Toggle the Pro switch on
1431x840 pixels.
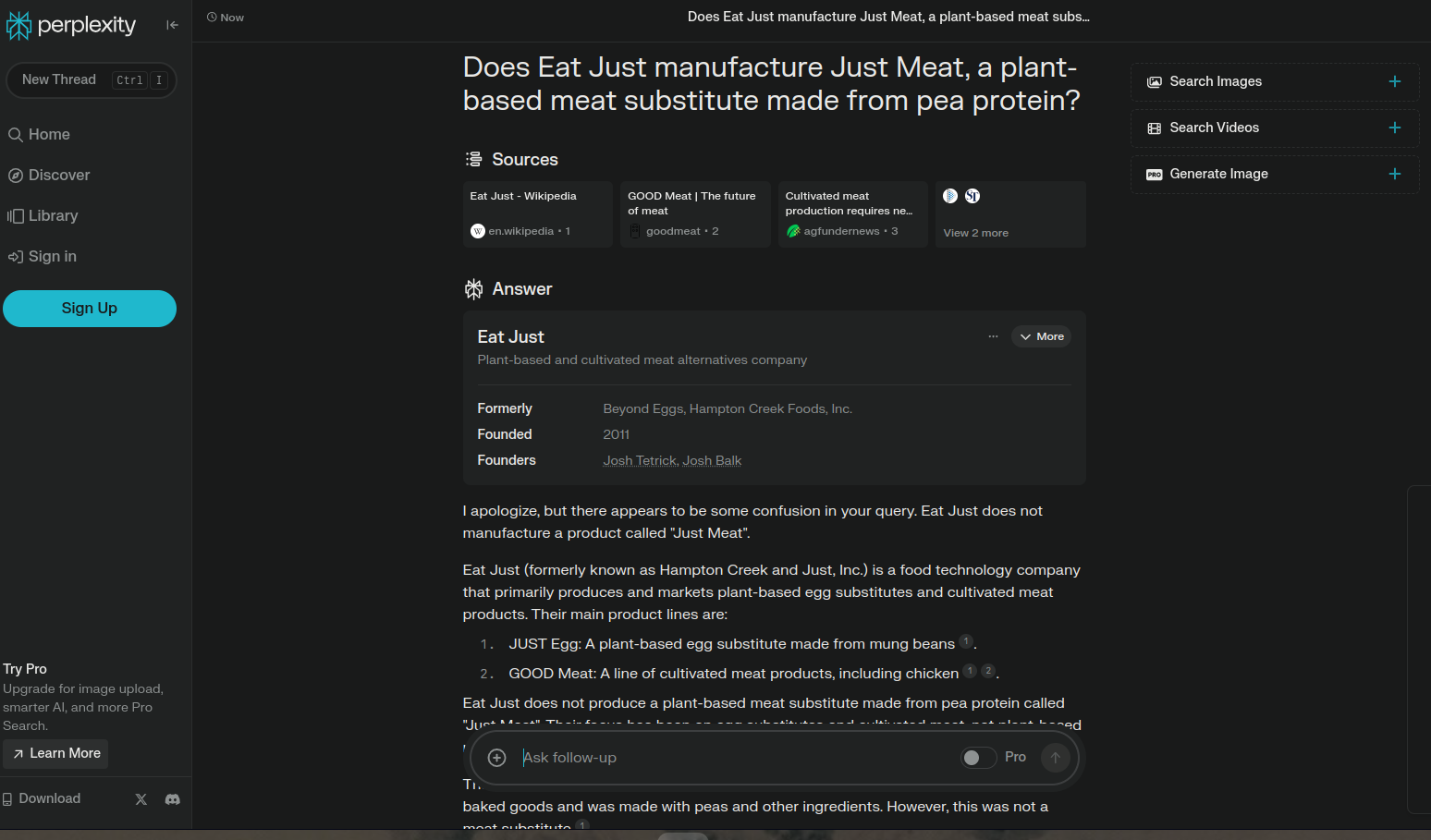tap(978, 758)
